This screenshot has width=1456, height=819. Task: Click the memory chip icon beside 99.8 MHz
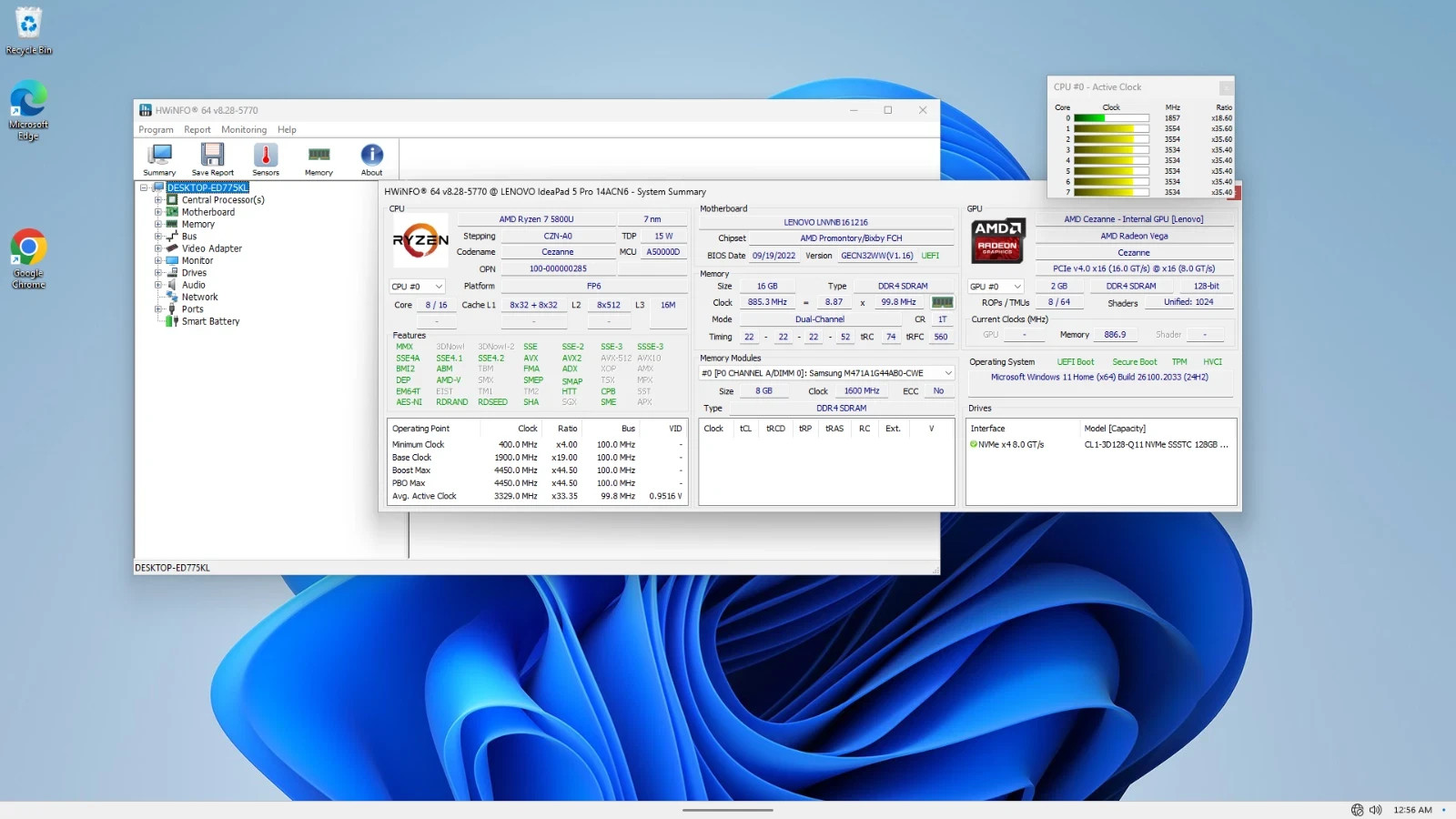click(942, 302)
